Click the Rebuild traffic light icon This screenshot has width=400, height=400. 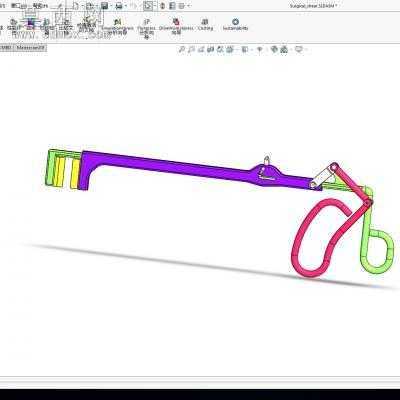click(x=163, y=6)
